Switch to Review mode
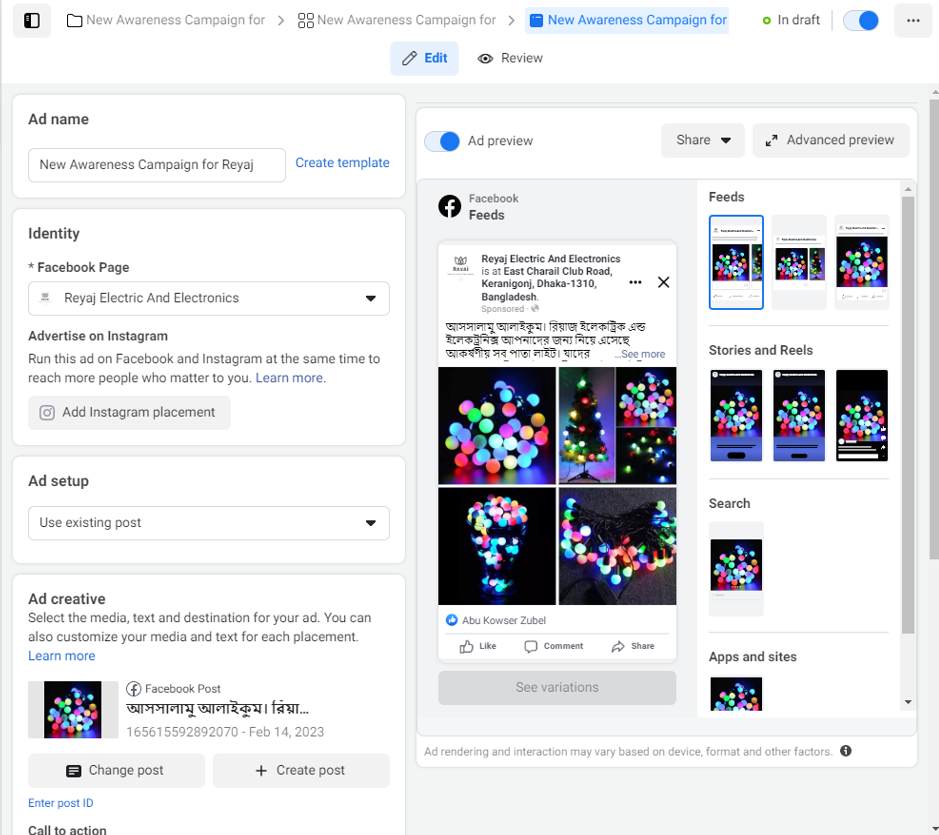The image size is (939, 835). pos(510,58)
